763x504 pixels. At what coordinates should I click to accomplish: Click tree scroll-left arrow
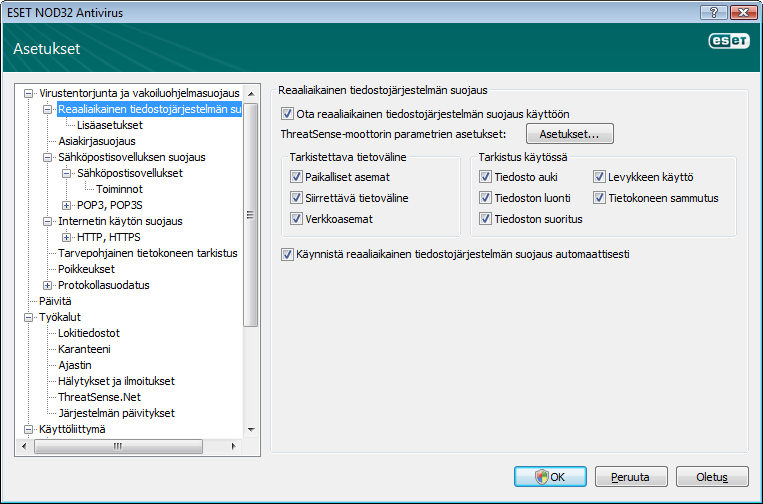(24, 446)
